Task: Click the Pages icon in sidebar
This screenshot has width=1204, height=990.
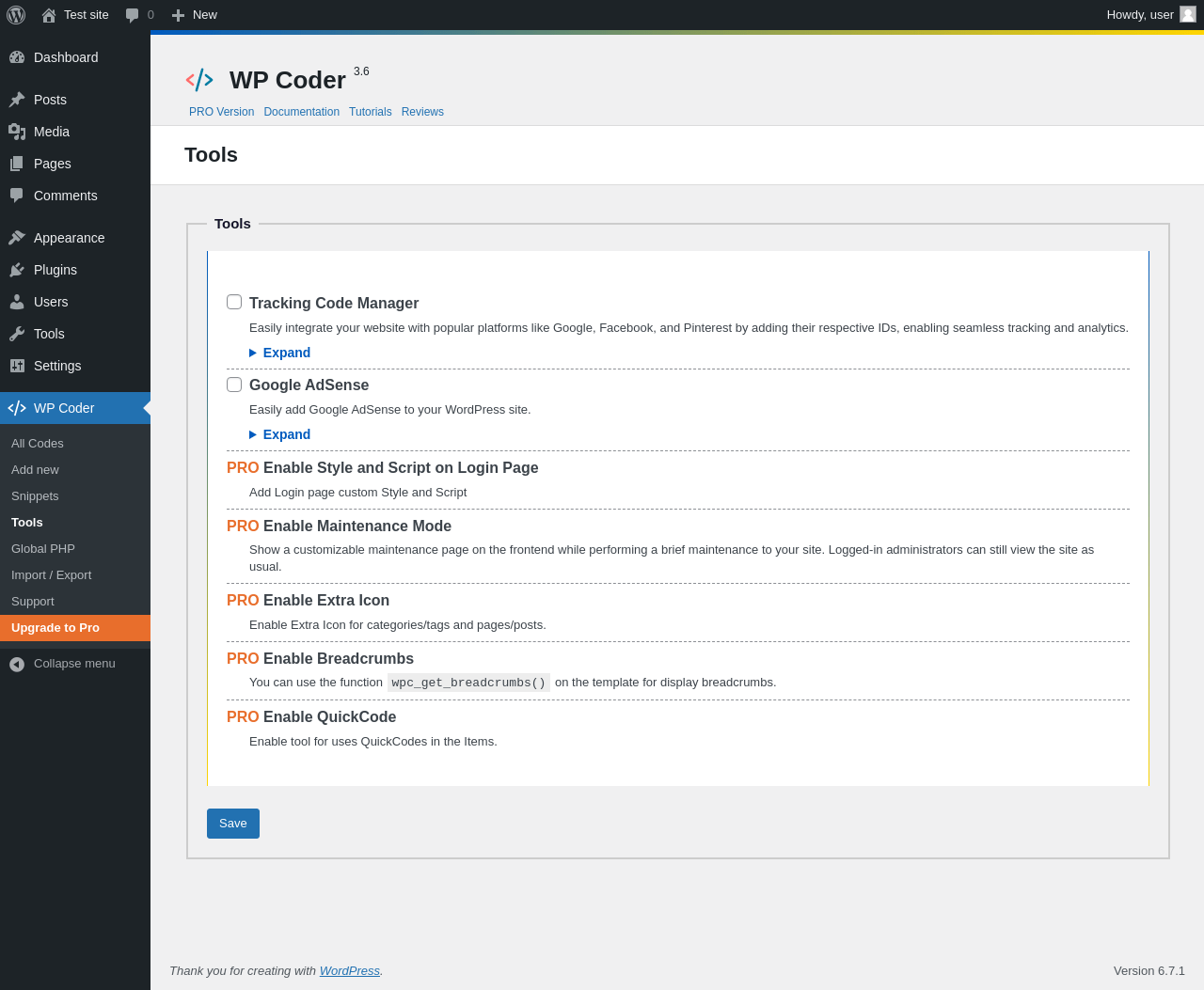Action: (x=17, y=164)
